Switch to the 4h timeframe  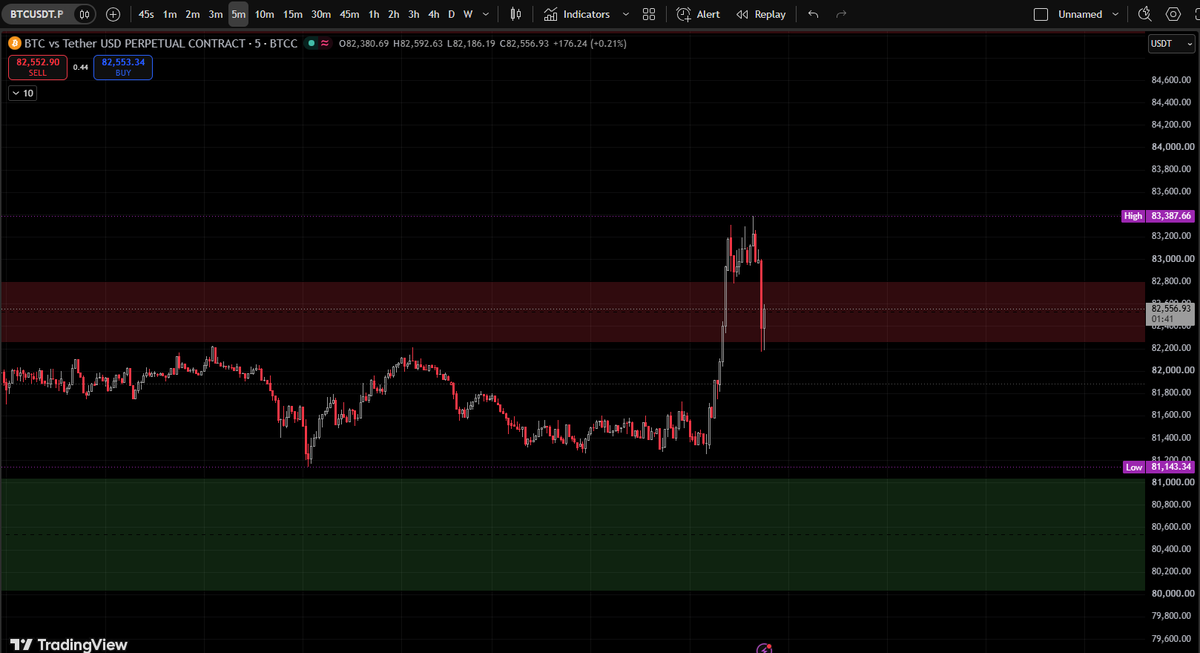pos(433,14)
